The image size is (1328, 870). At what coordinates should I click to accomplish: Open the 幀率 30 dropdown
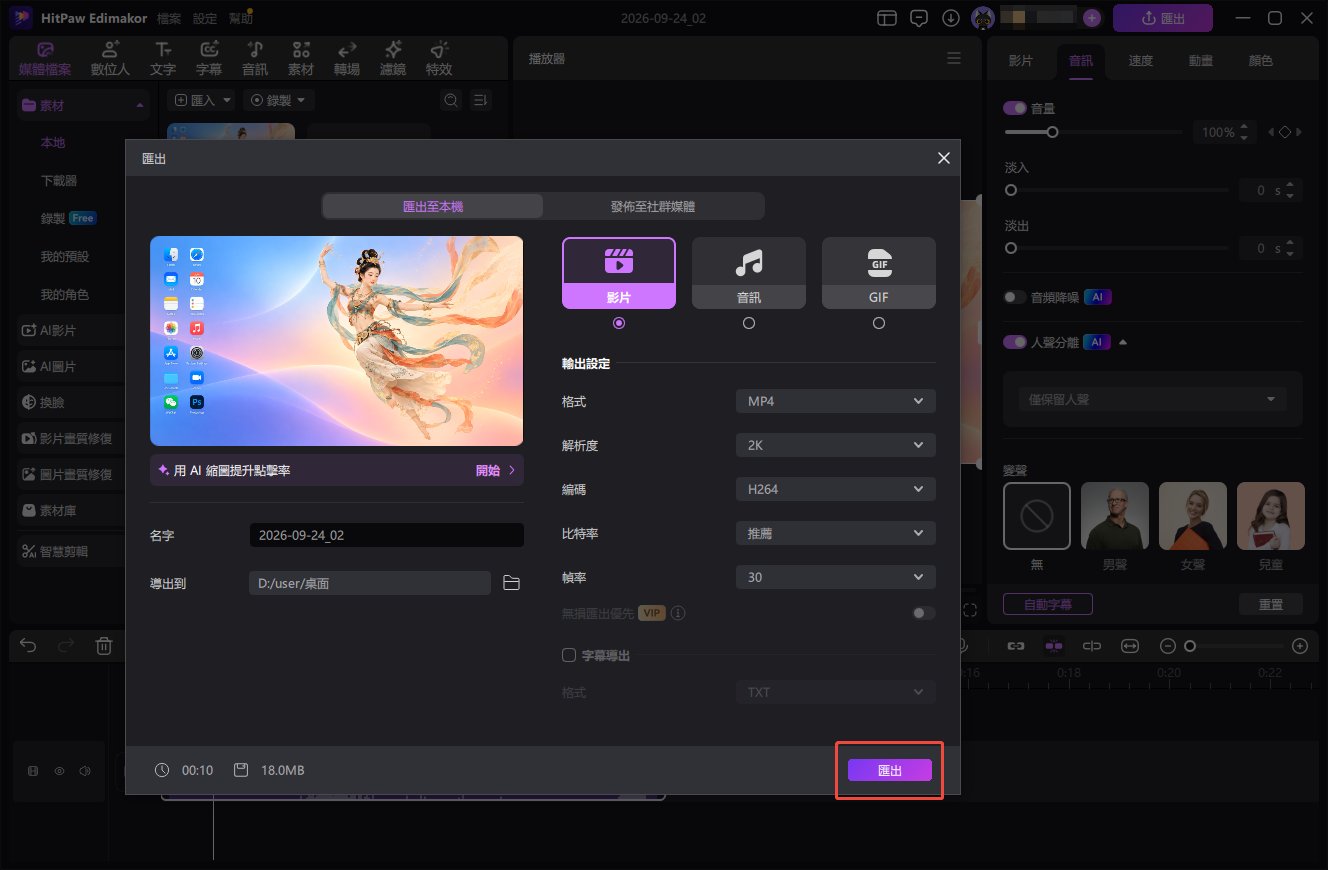(x=835, y=577)
